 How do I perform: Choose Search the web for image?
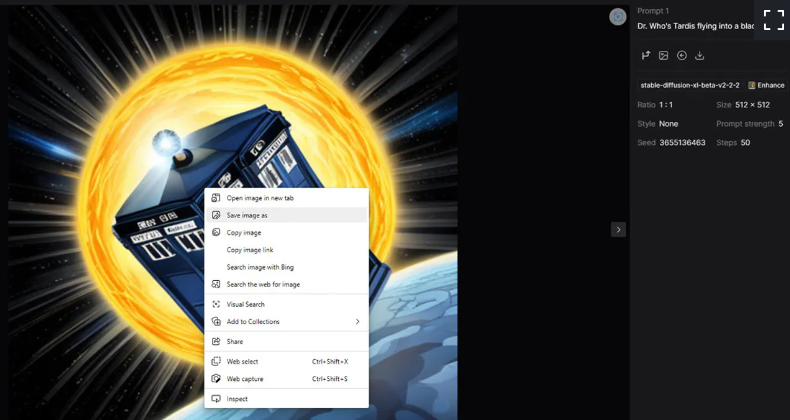point(286,284)
